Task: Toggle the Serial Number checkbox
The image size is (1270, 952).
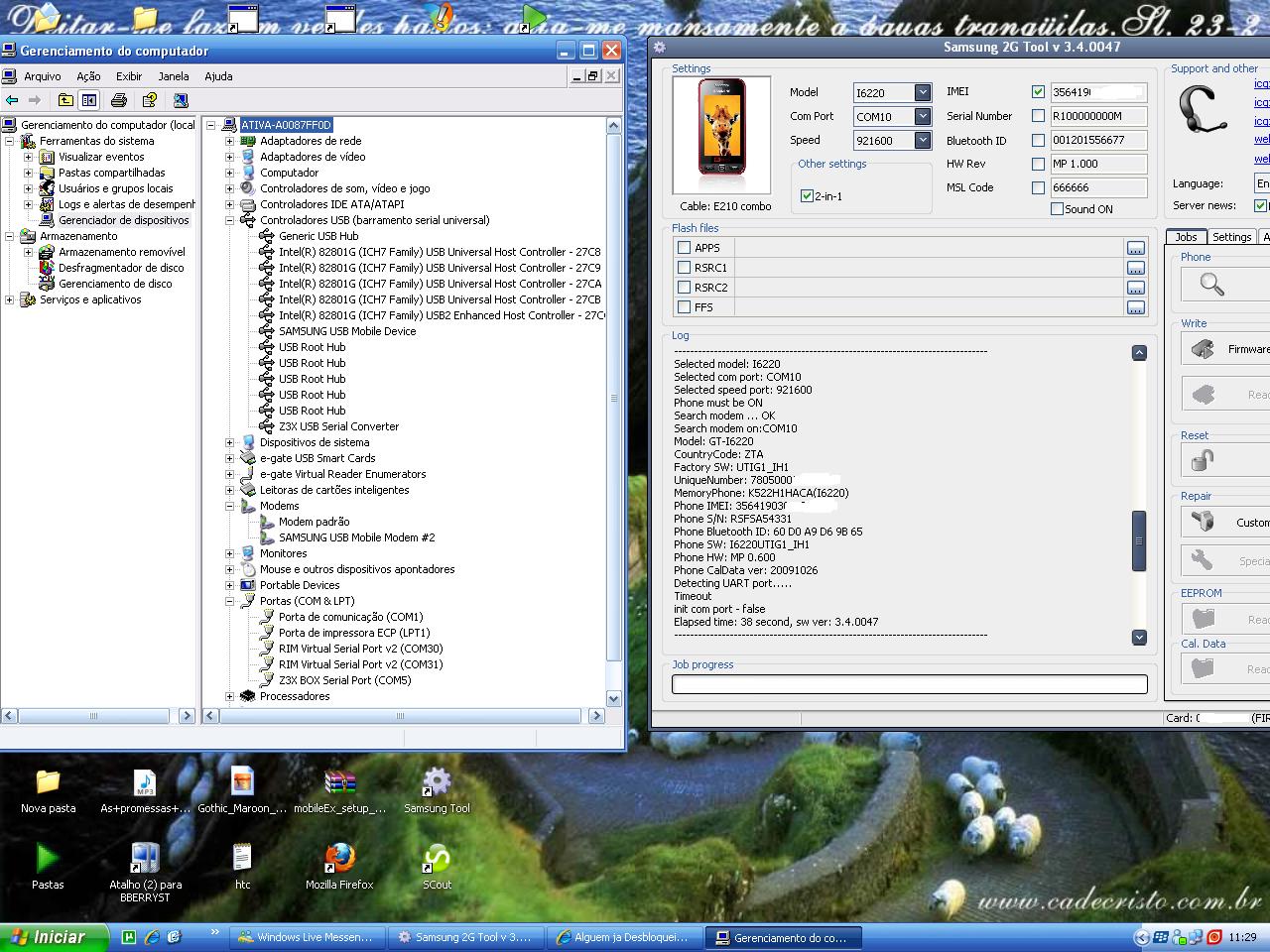Action: pyautogui.click(x=1038, y=116)
